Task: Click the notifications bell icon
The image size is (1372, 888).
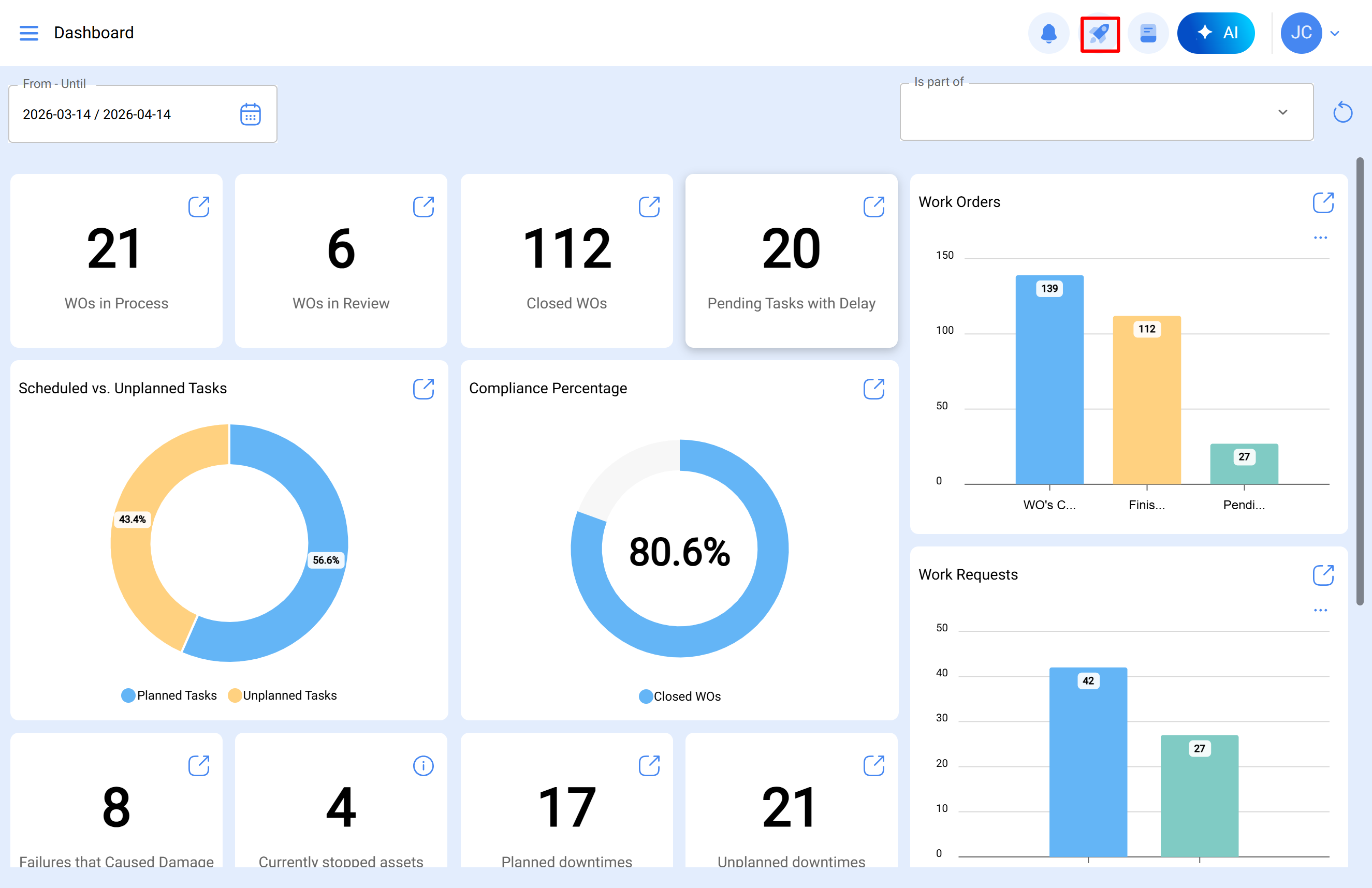Action: click(1048, 33)
